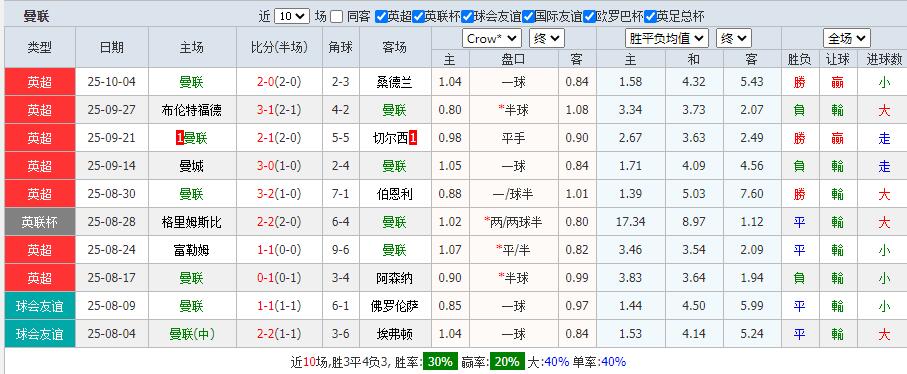
Task: Uncheck the 英超 league filter
Action: tap(381, 17)
